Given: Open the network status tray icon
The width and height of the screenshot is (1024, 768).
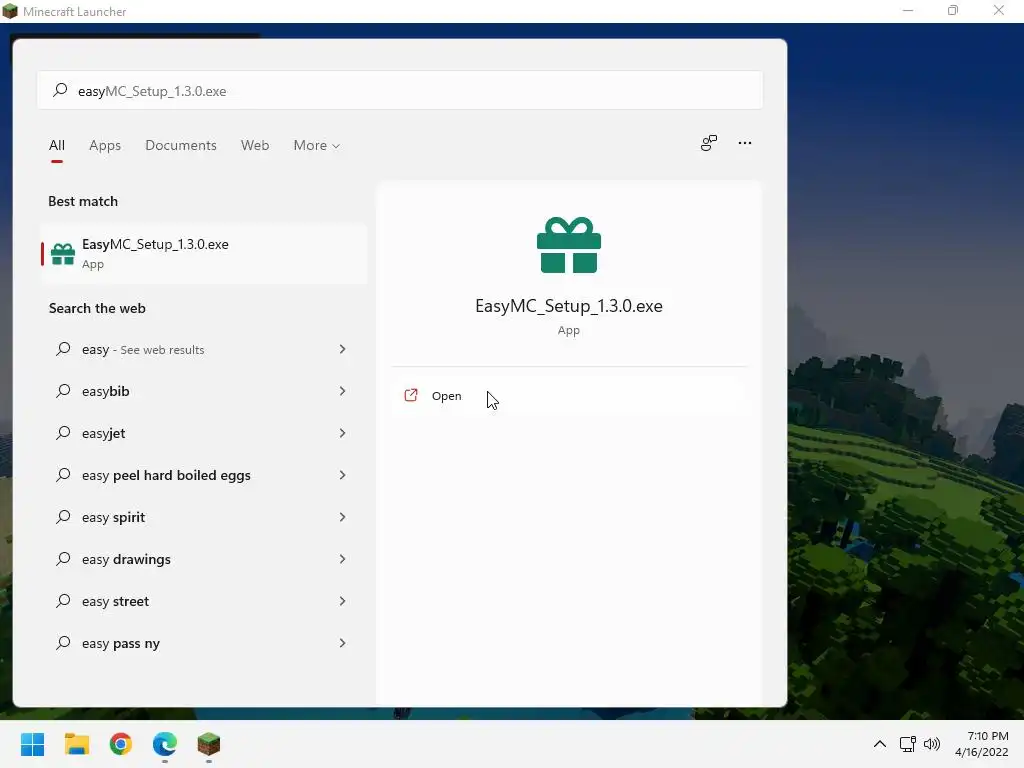Looking at the screenshot, I should coord(908,744).
